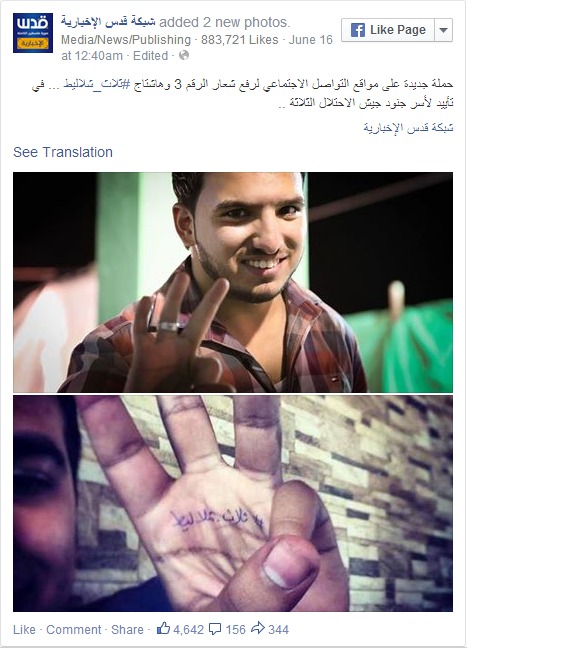Click the Comment action link
This screenshot has height=648, width=564.
click(74, 629)
